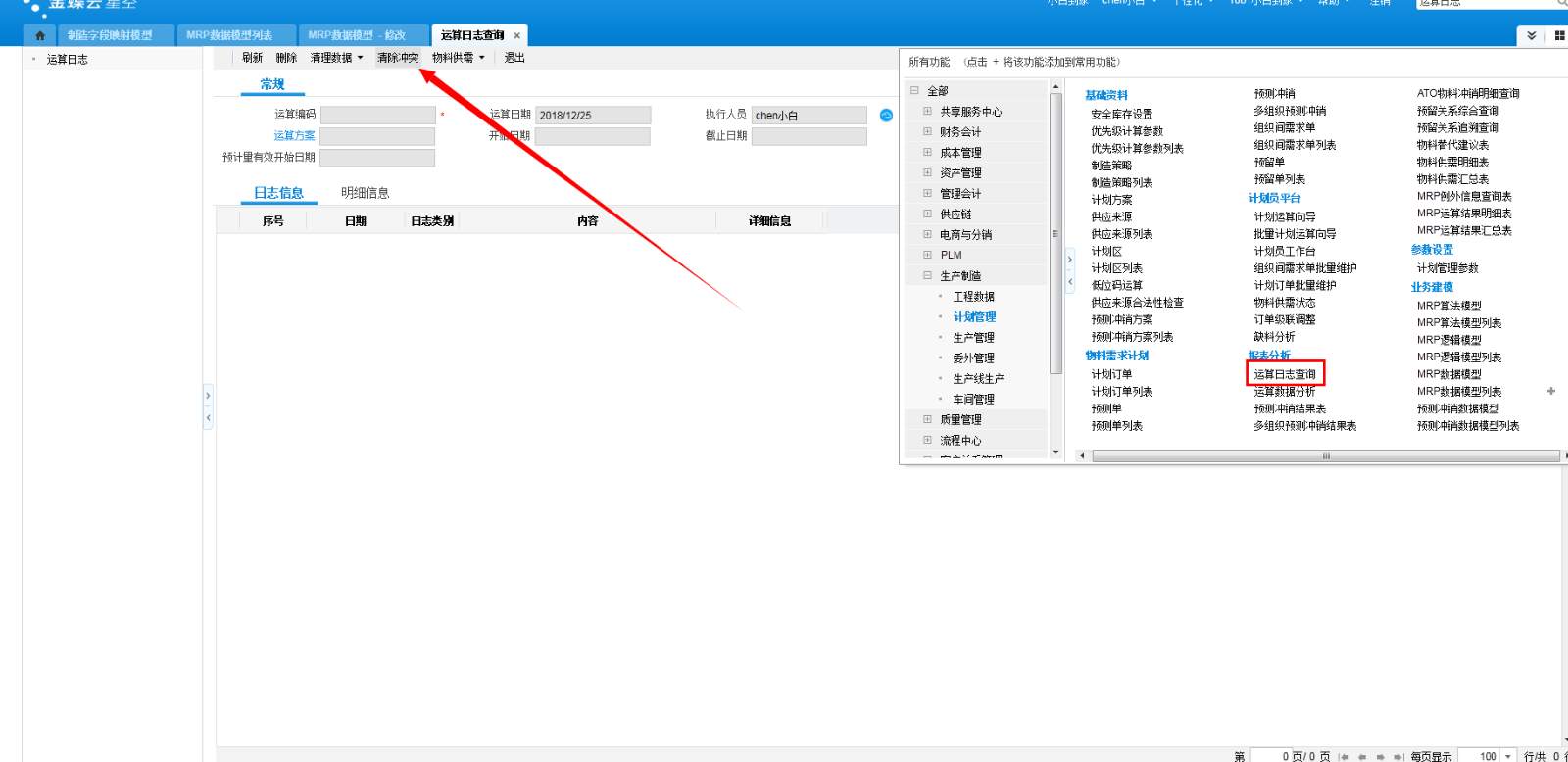The width and height of the screenshot is (1568, 762).
Task: Switch to the 明细信息 tab
Action: click(365, 193)
